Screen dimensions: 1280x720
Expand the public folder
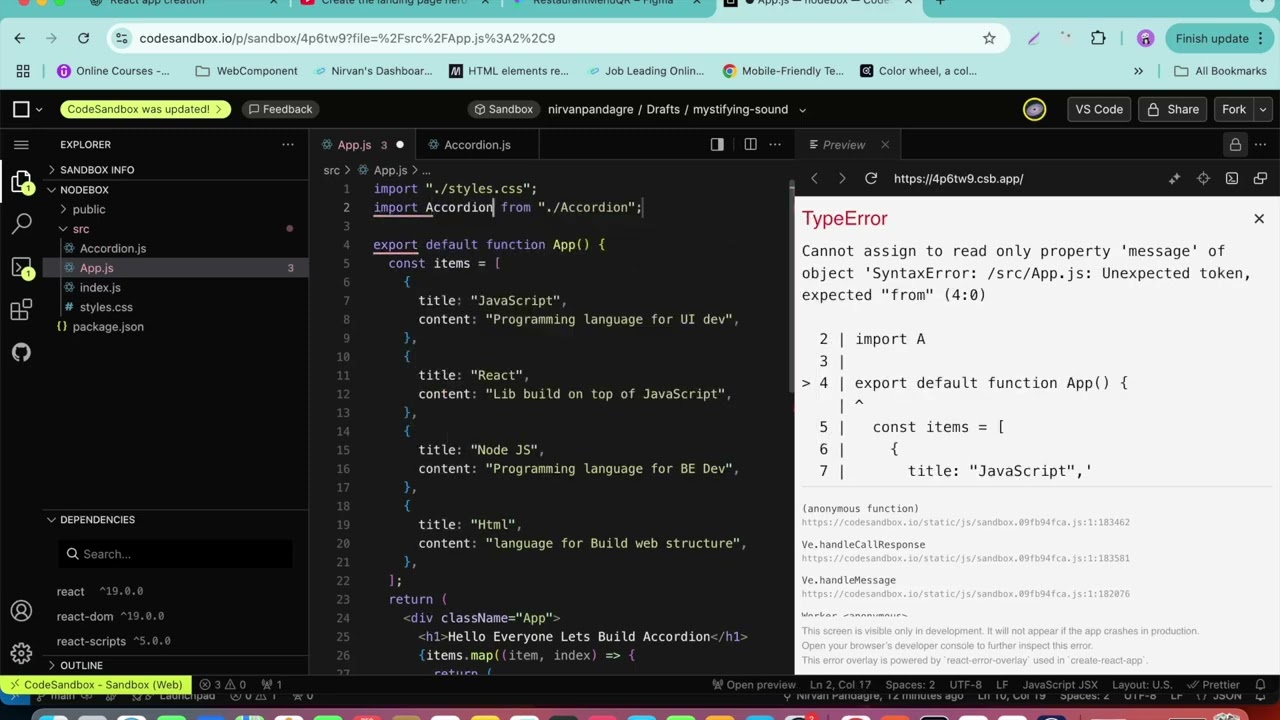pyautogui.click(x=88, y=209)
